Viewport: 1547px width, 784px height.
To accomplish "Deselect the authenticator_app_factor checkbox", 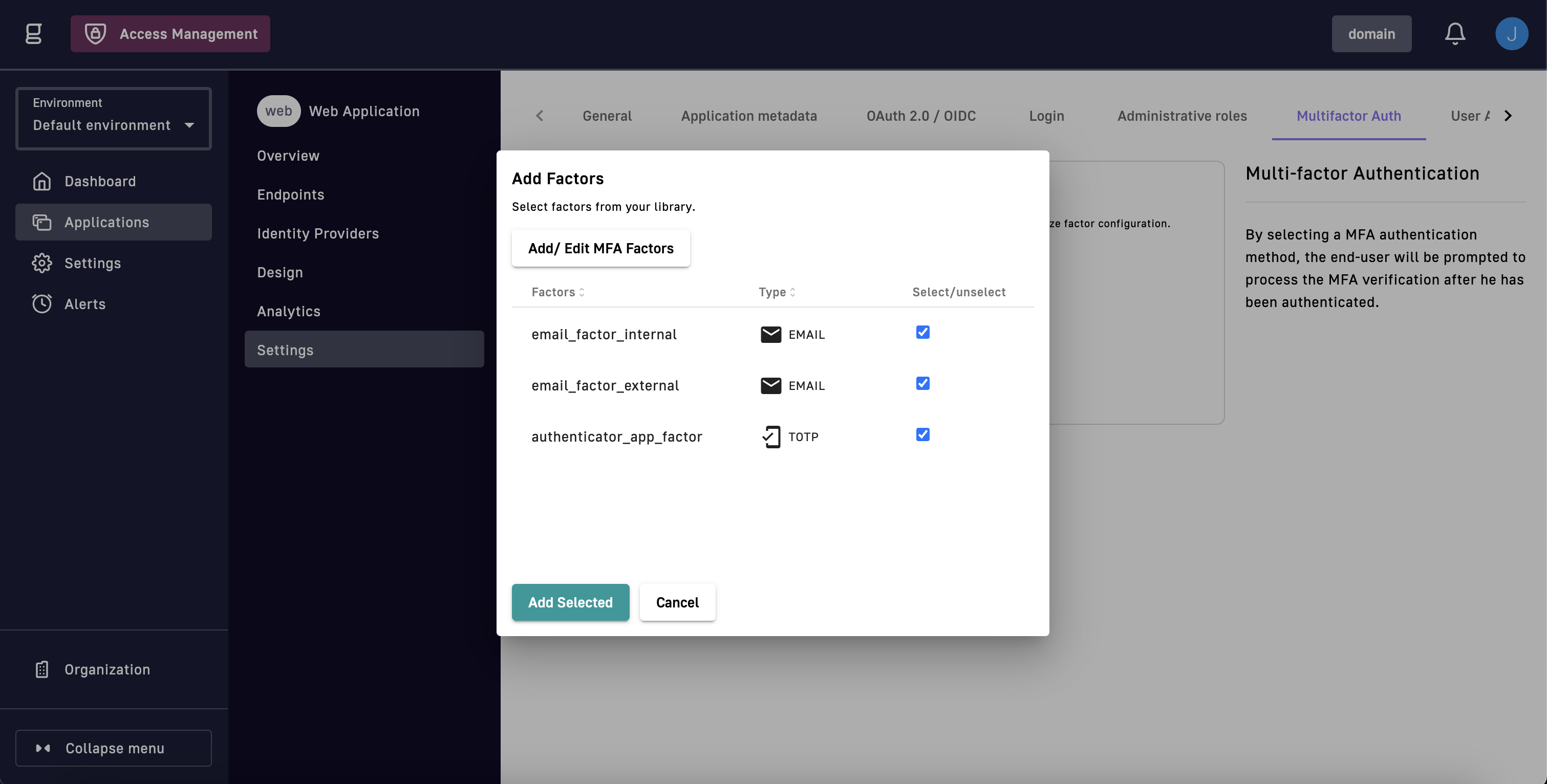I will tap(922, 434).
